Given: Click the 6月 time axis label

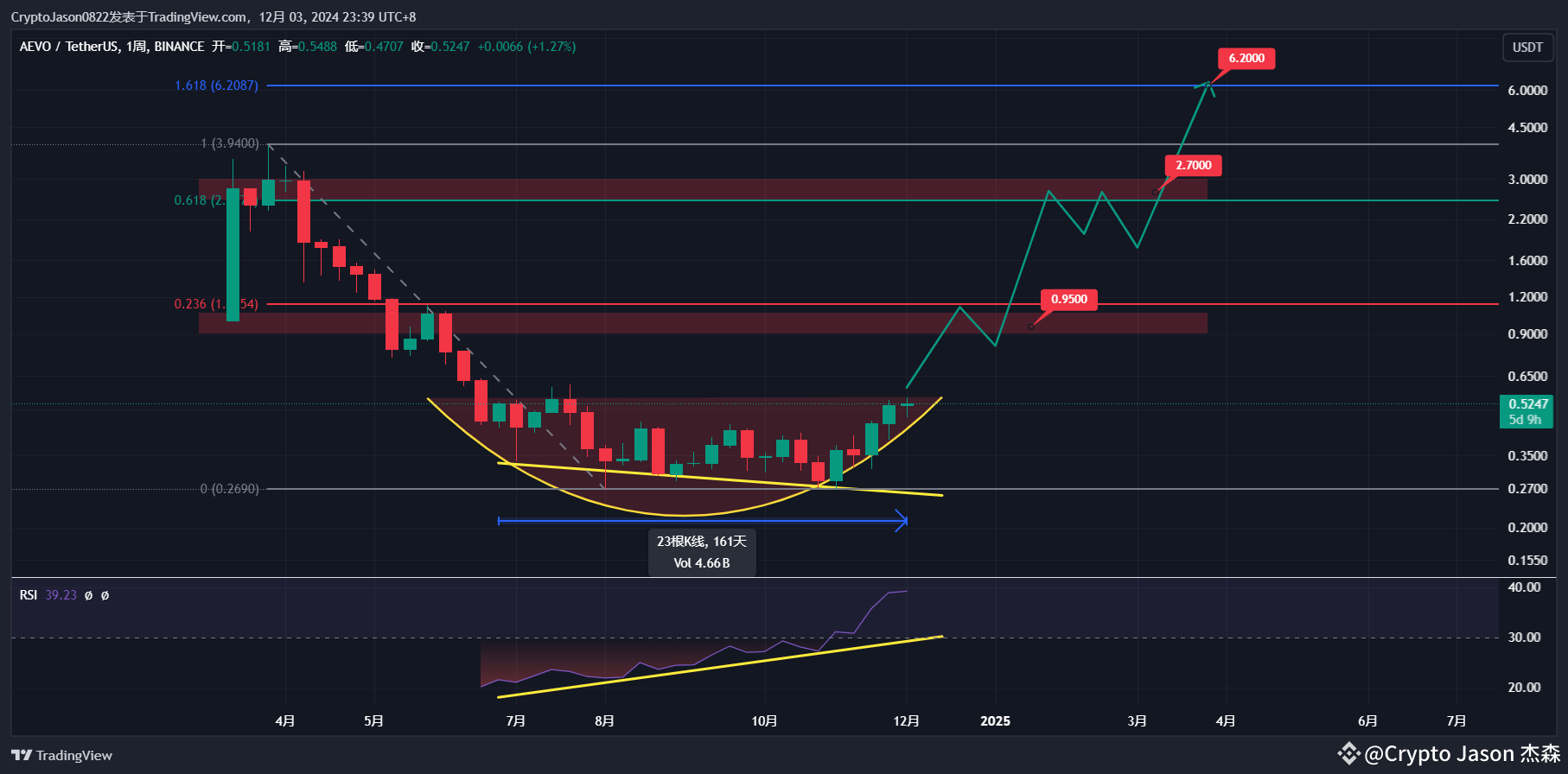Looking at the screenshot, I should click(1367, 720).
